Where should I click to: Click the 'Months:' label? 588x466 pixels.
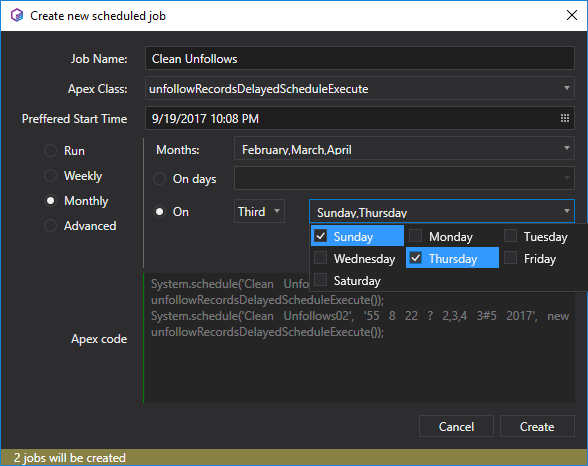coord(178,150)
